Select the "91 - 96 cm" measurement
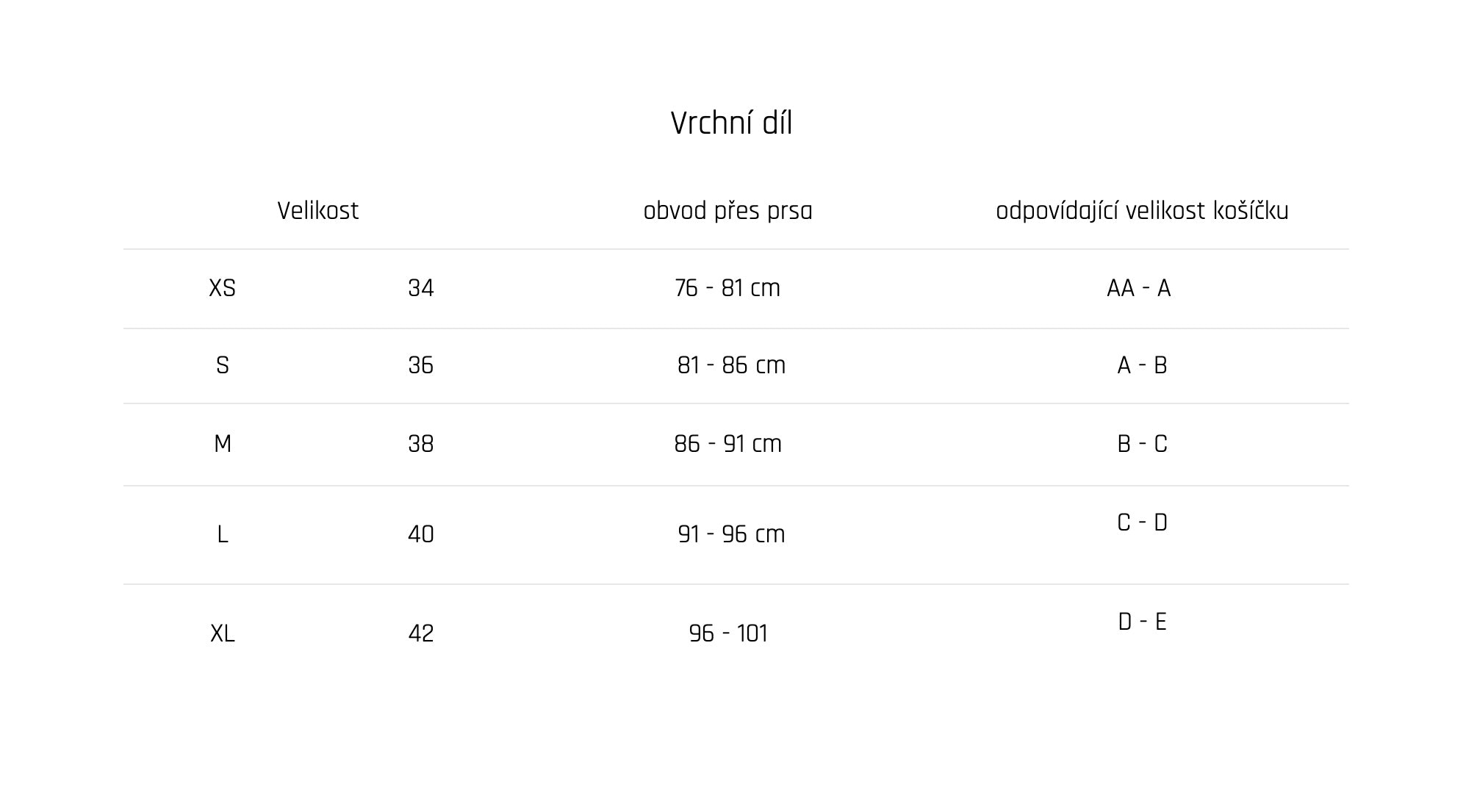The height and width of the screenshot is (812, 1477). tap(731, 534)
